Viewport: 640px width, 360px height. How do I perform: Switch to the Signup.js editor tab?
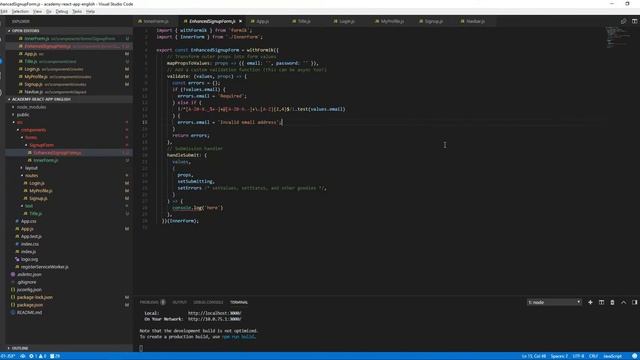point(432,21)
